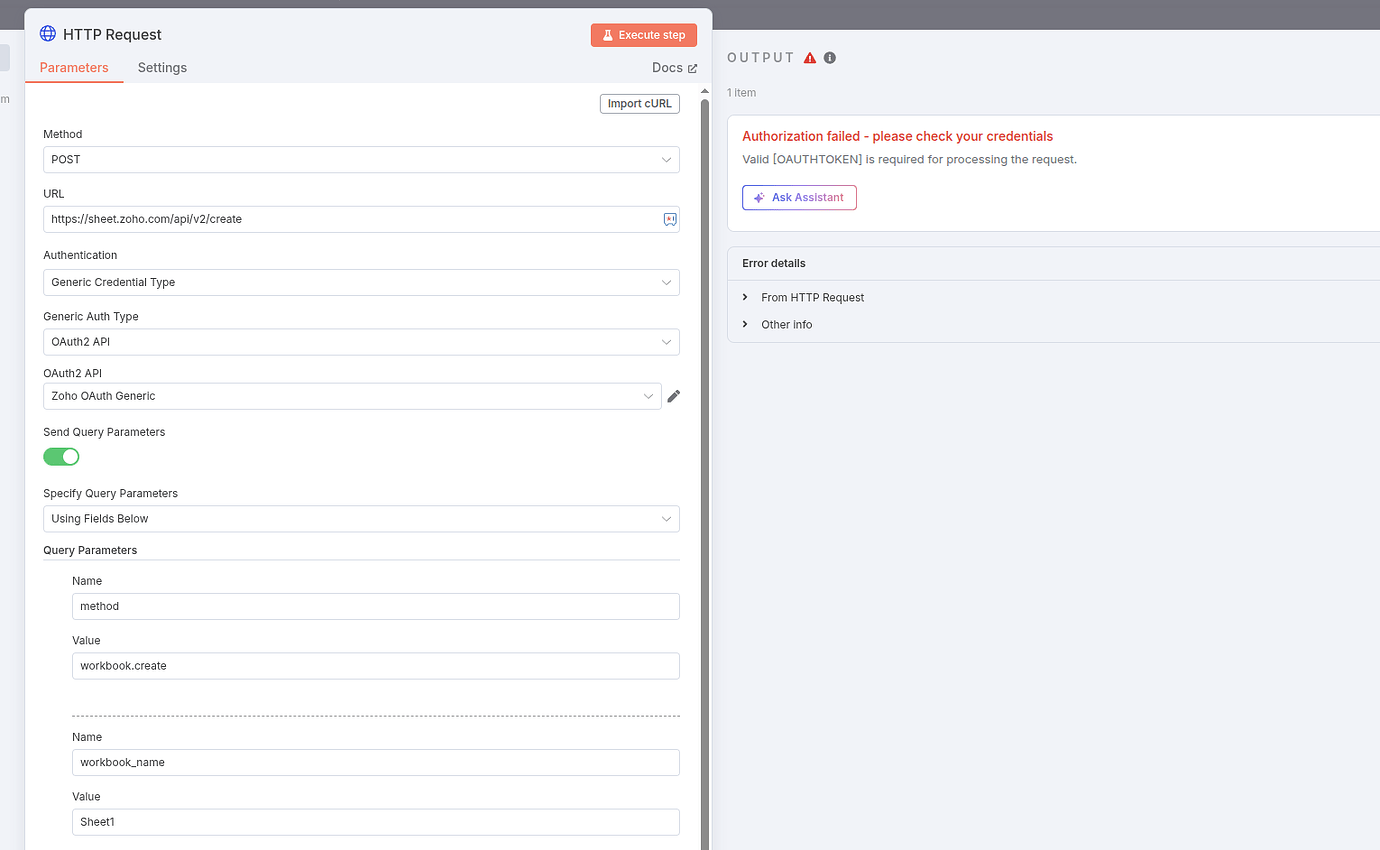This screenshot has width=1380, height=850.
Task: Click the alert icon inside Execute step button
Action: point(608,34)
